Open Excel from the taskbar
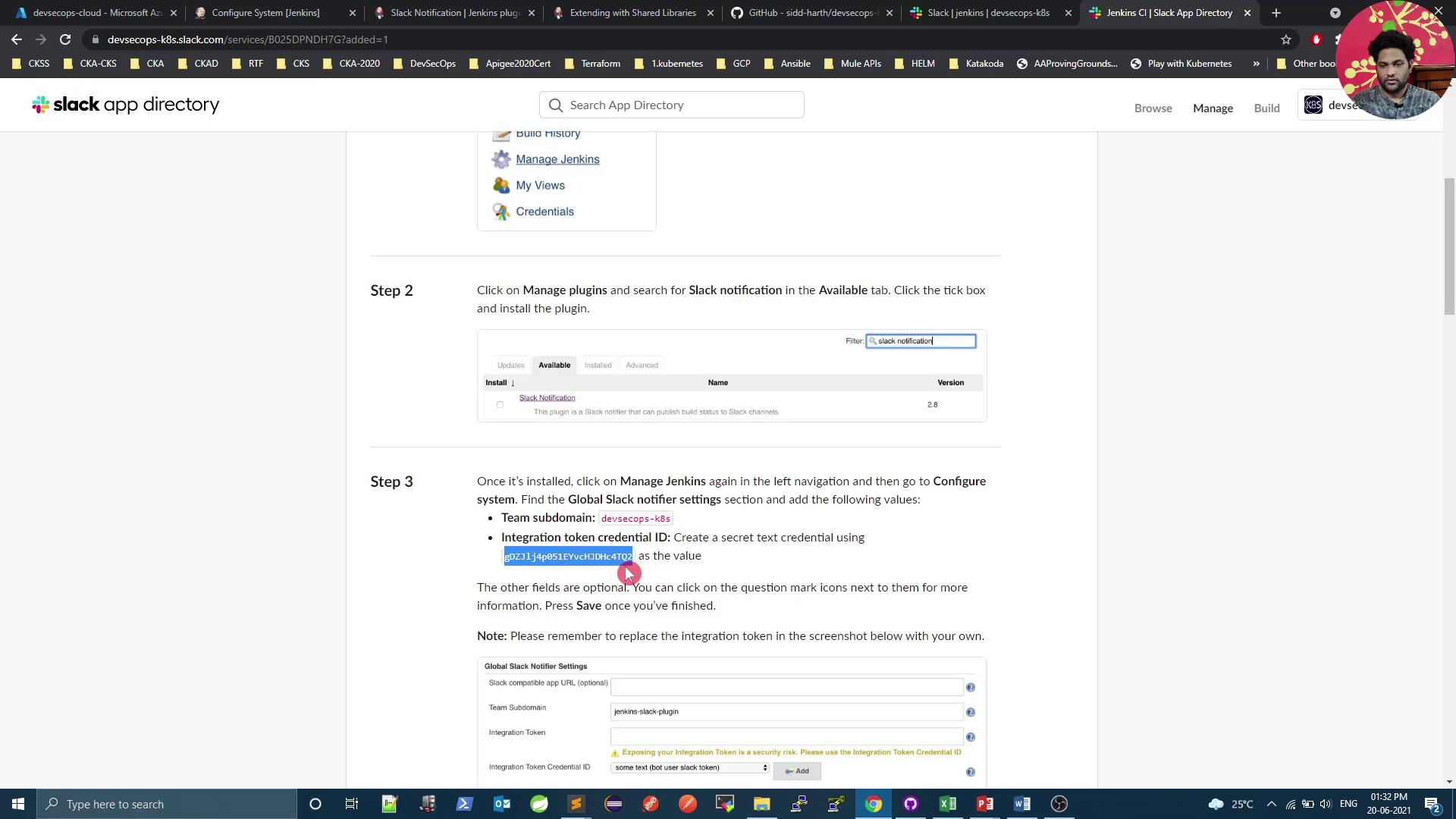This screenshot has width=1456, height=819. tap(948, 804)
